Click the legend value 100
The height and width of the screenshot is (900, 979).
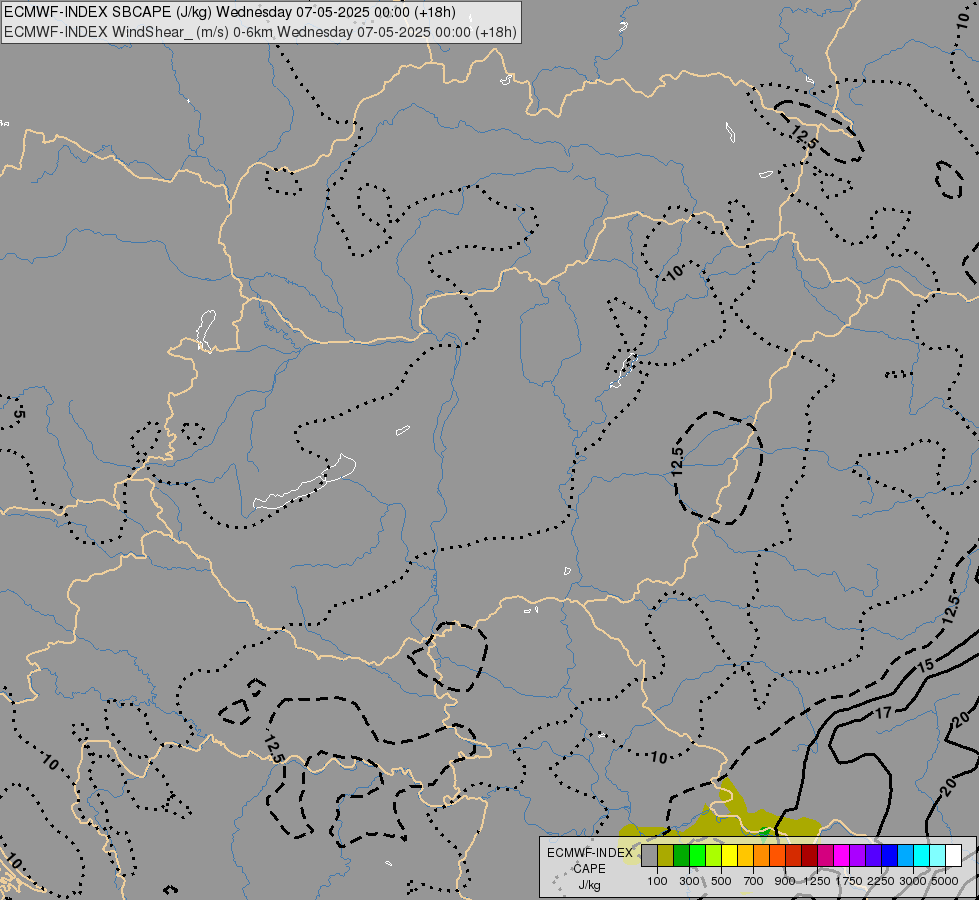coord(657,881)
